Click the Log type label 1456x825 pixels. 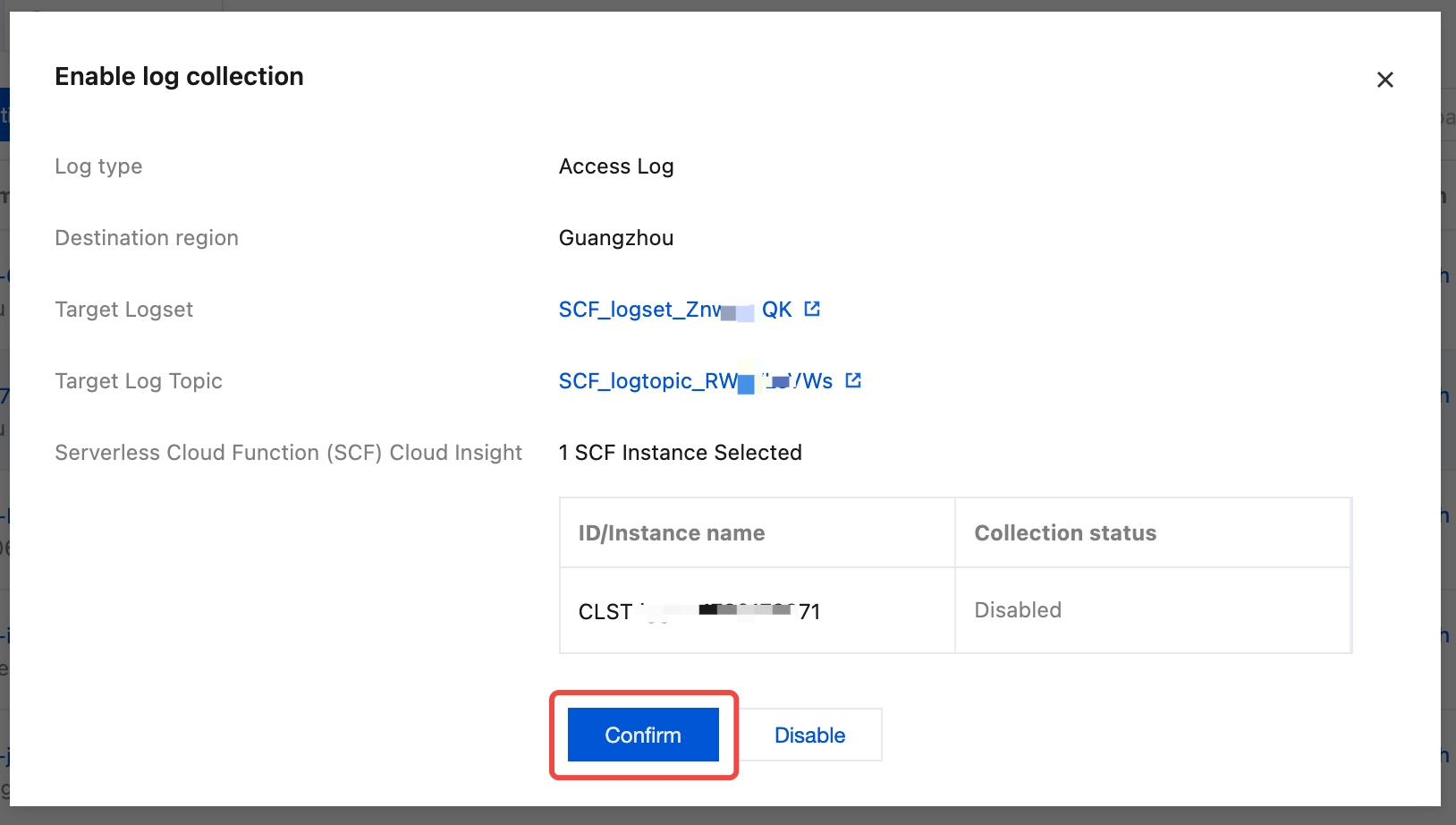(x=98, y=166)
